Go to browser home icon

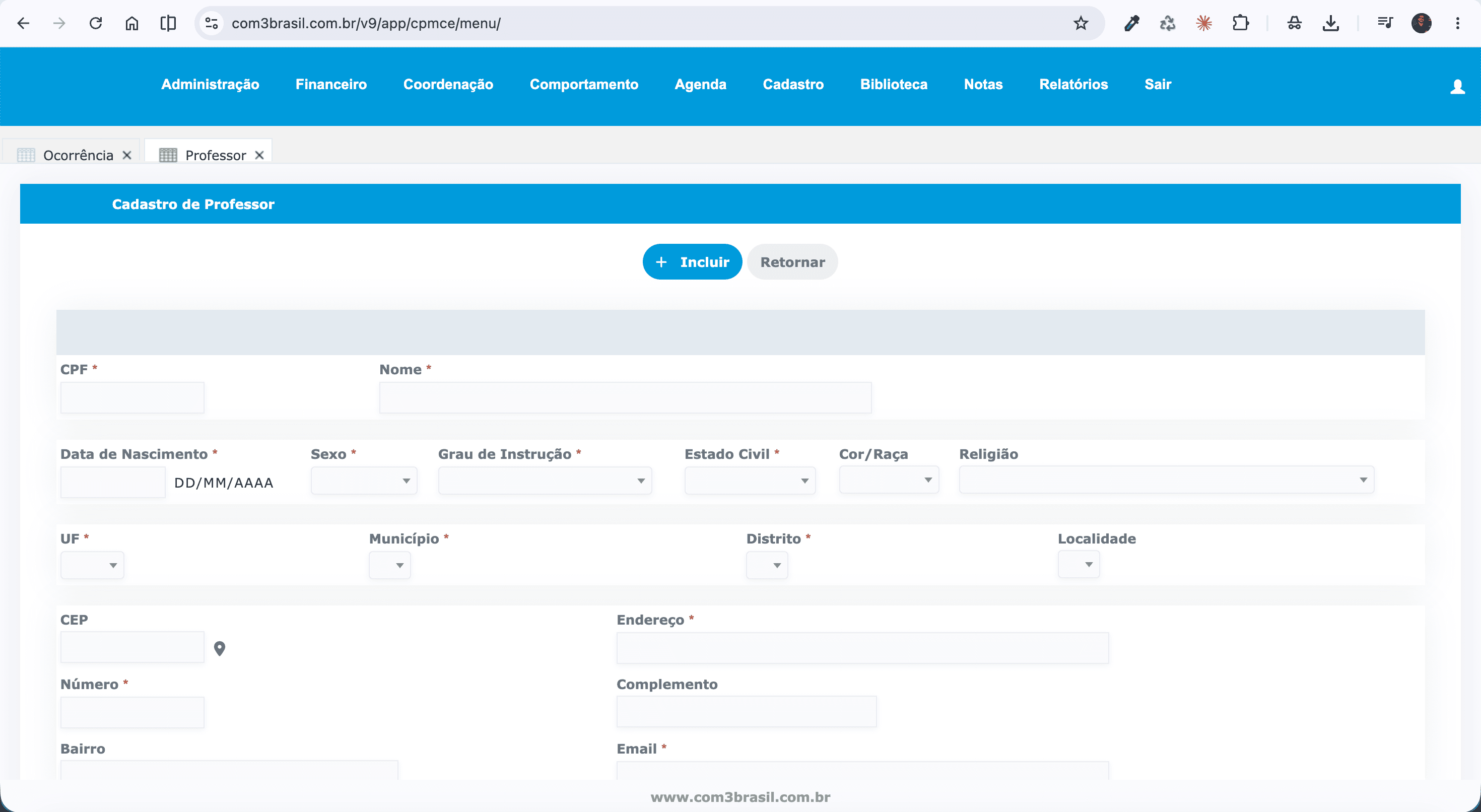point(132,23)
